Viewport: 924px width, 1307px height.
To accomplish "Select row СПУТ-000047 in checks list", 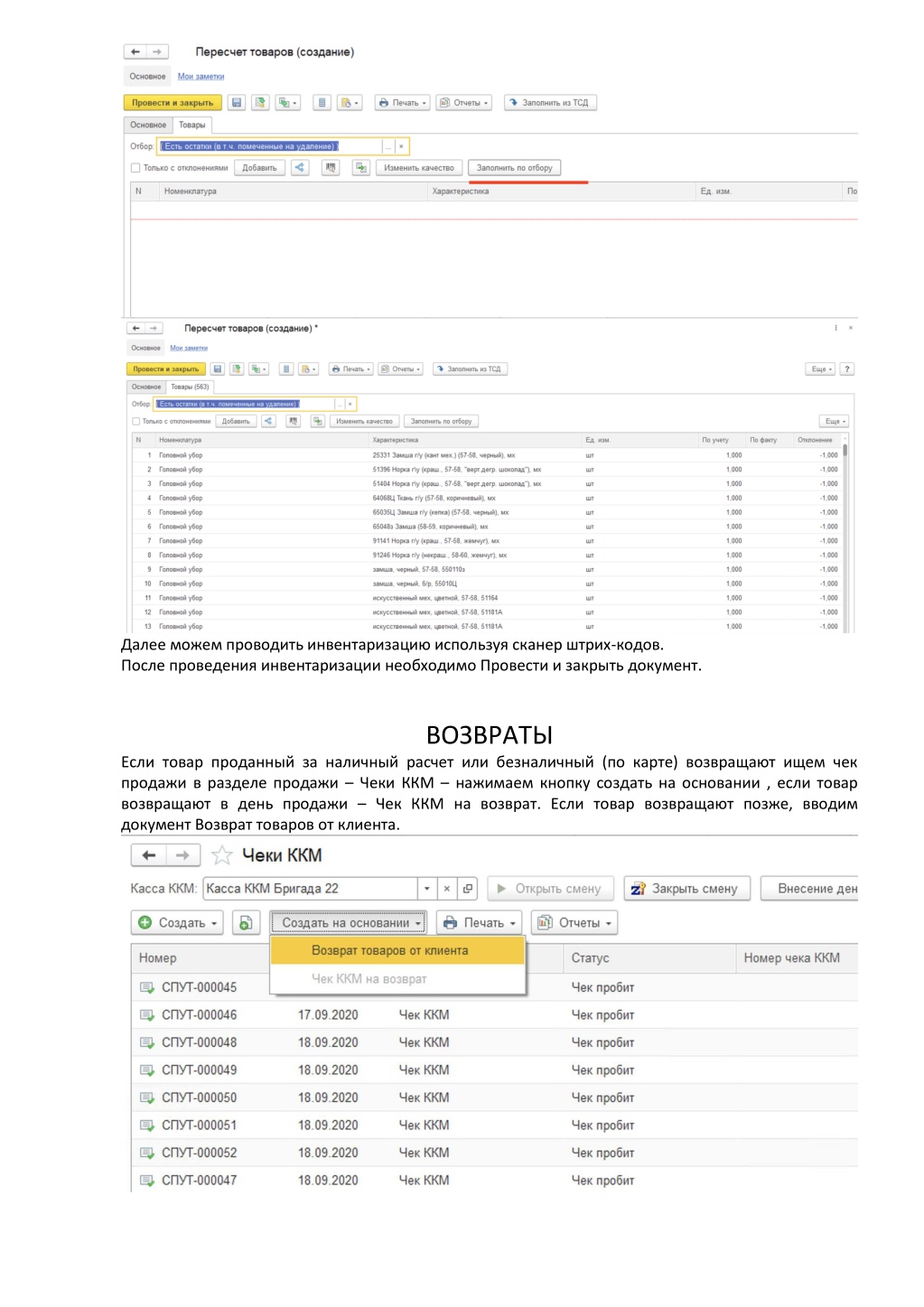I will click(x=494, y=1180).
